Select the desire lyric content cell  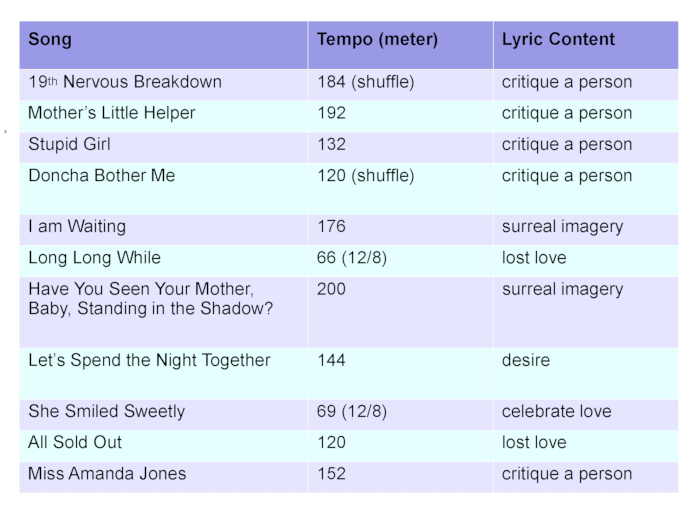click(x=586, y=373)
